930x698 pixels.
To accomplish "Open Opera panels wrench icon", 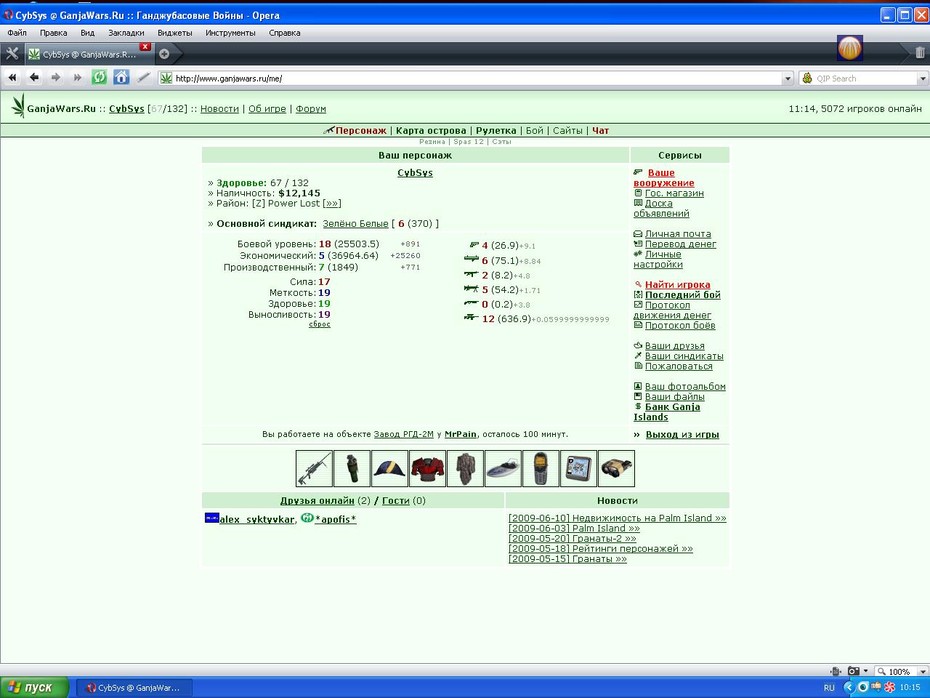I will click(12, 53).
